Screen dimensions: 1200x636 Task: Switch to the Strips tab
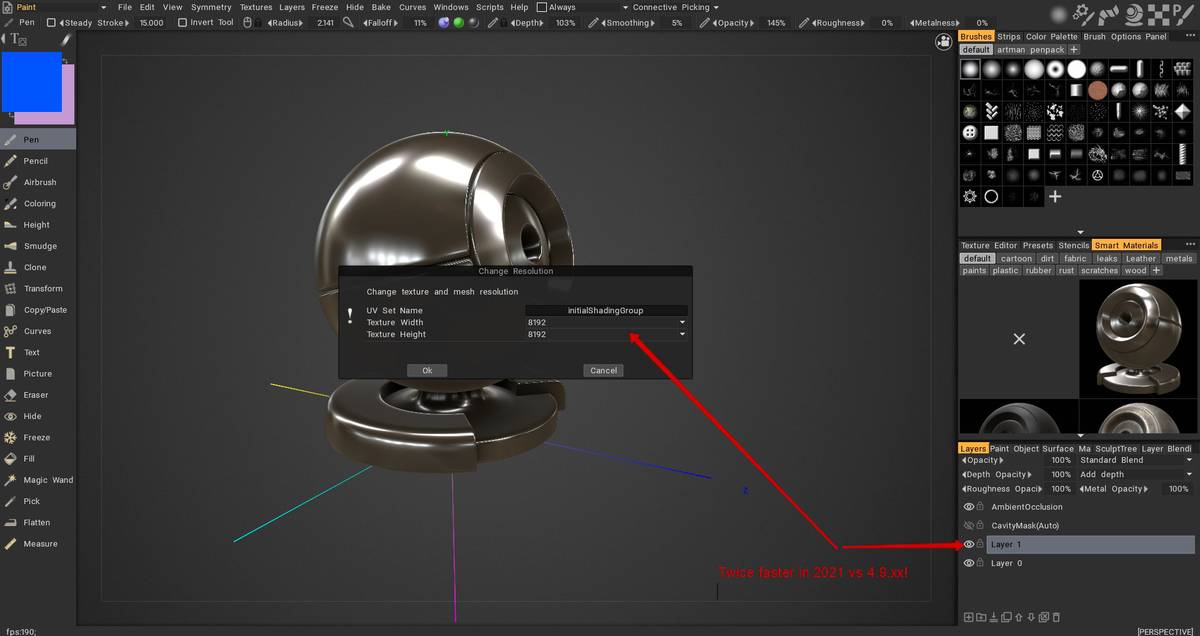coord(1009,37)
